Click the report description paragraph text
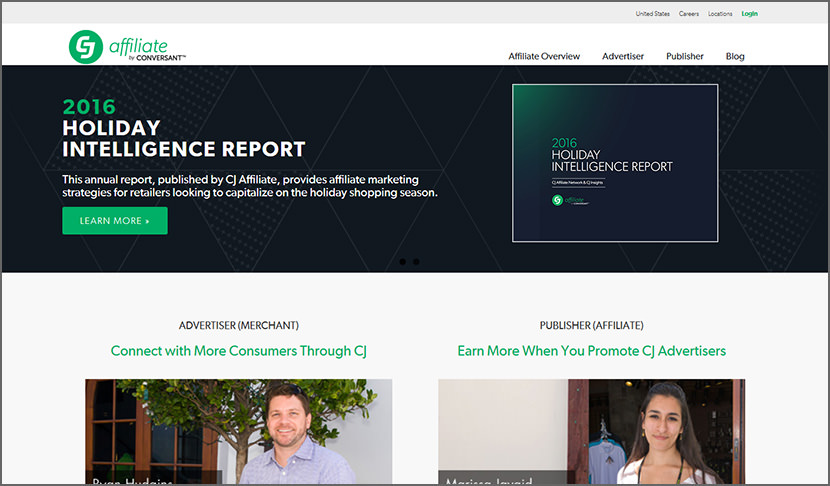The width and height of the screenshot is (830, 486). 250,186
